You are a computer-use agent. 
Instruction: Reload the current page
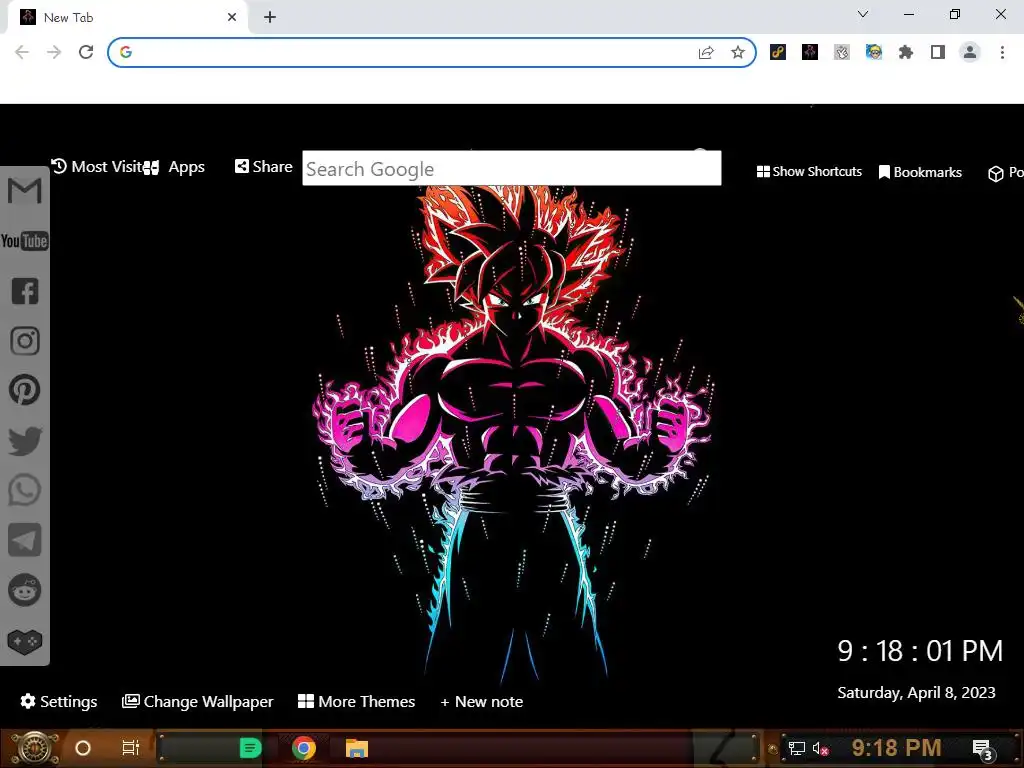(x=86, y=52)
